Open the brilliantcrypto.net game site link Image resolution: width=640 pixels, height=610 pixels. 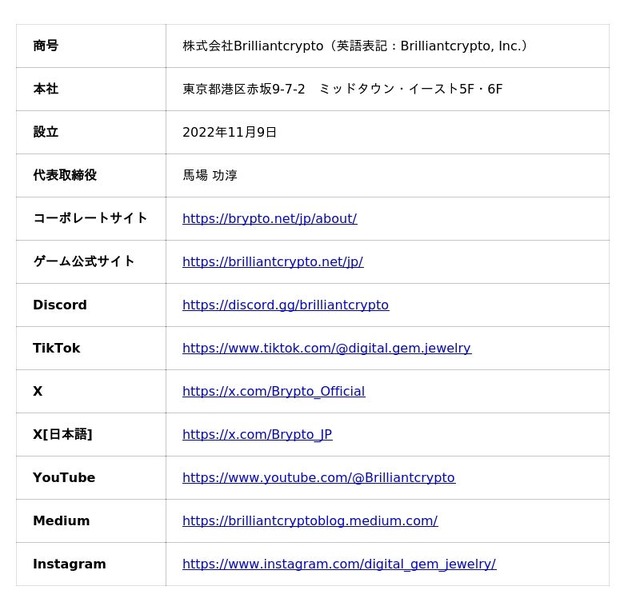272,262
